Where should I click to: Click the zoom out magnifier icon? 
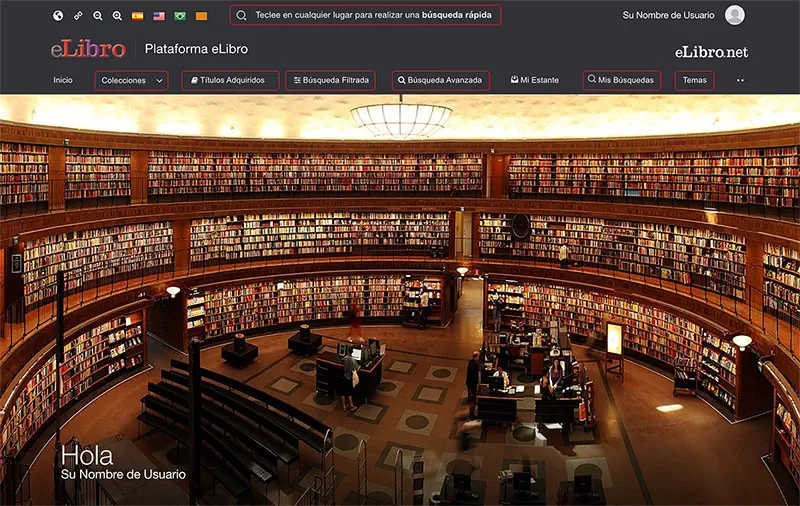(98, 16)
